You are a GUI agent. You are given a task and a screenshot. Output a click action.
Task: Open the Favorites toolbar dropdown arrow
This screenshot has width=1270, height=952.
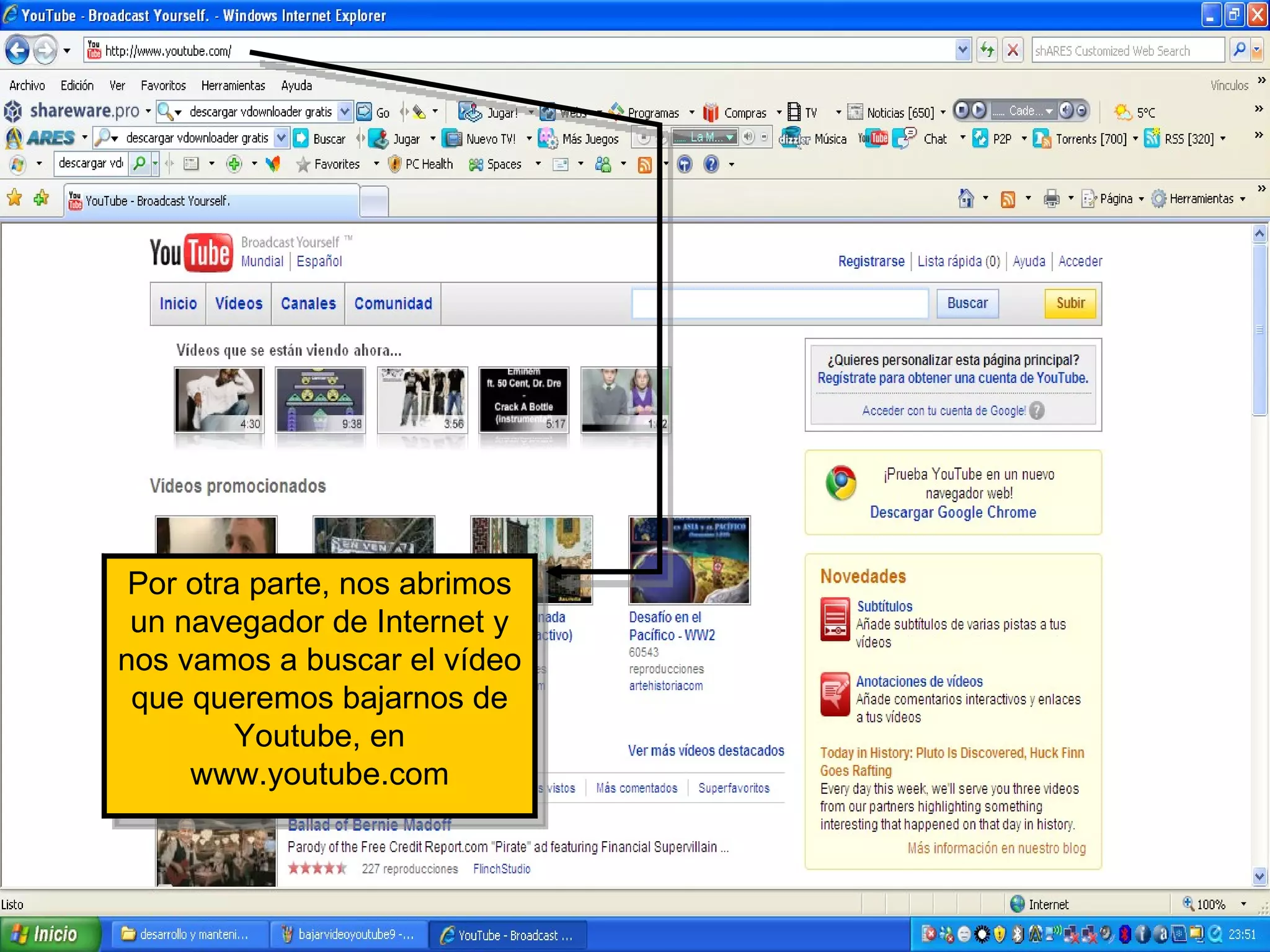click(x=376, y=164)
